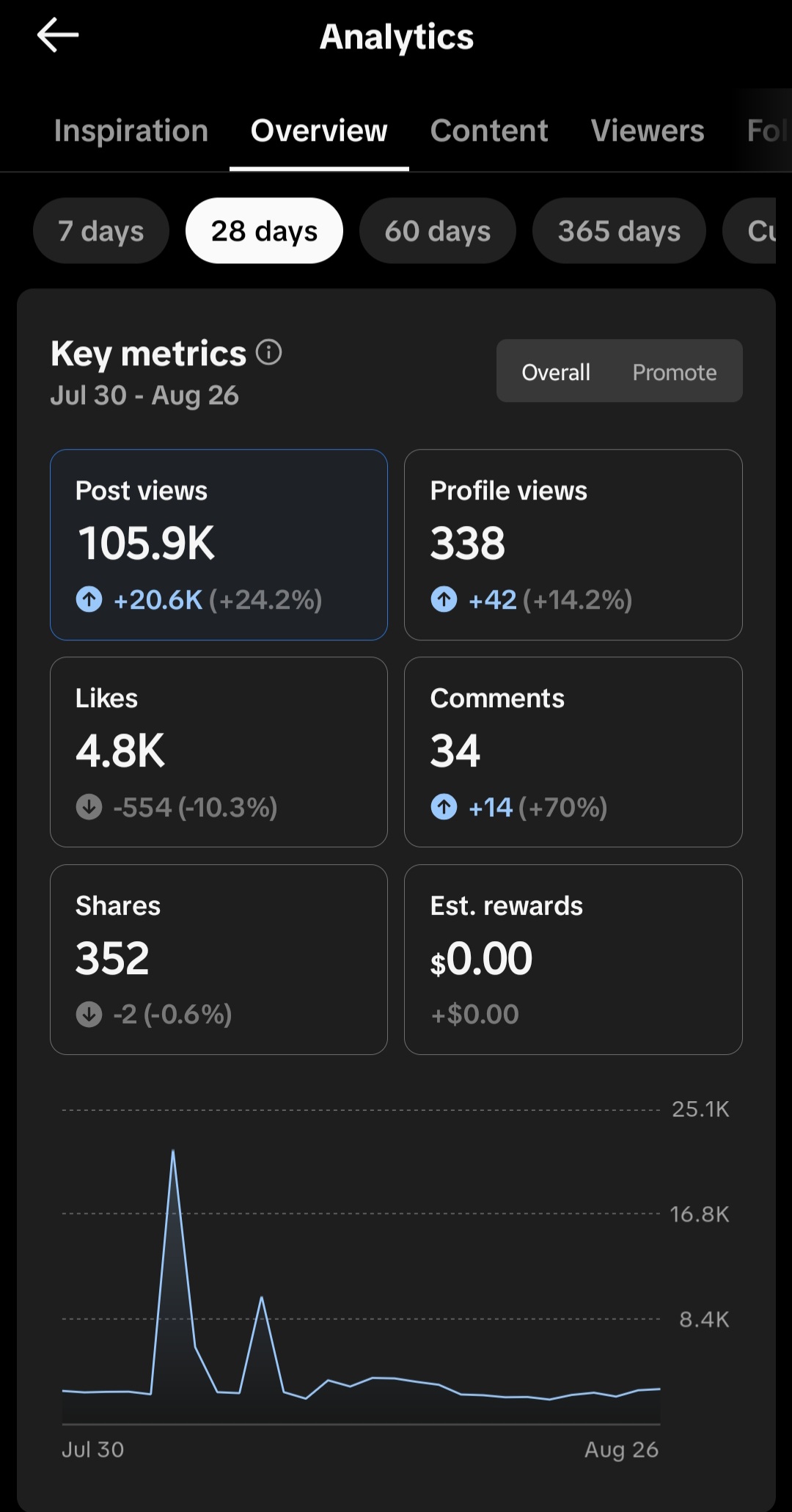This screenshot has width=792, height=1512.
Task: Go to the Viewers tab
Action: (x=648, y=131)
